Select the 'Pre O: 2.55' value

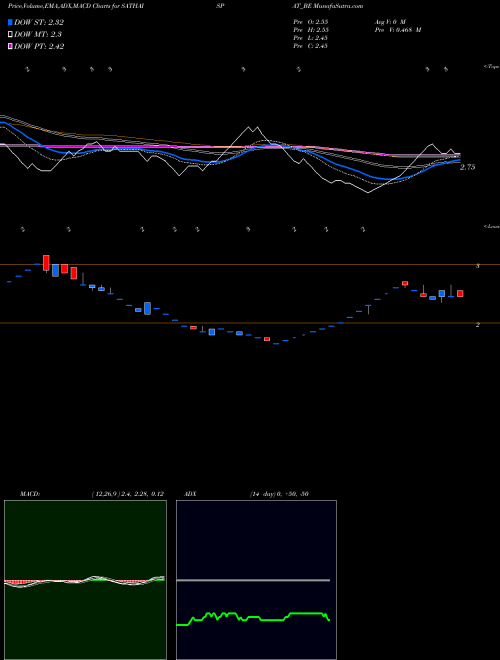point(311,21)
